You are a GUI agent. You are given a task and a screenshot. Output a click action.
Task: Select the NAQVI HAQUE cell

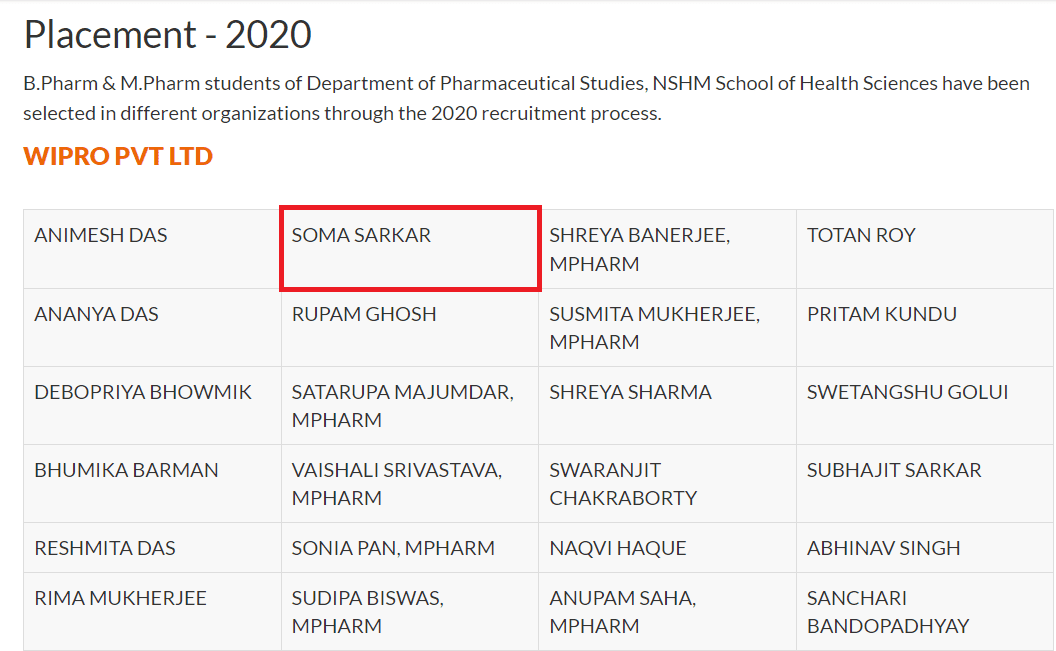point(667,548)
